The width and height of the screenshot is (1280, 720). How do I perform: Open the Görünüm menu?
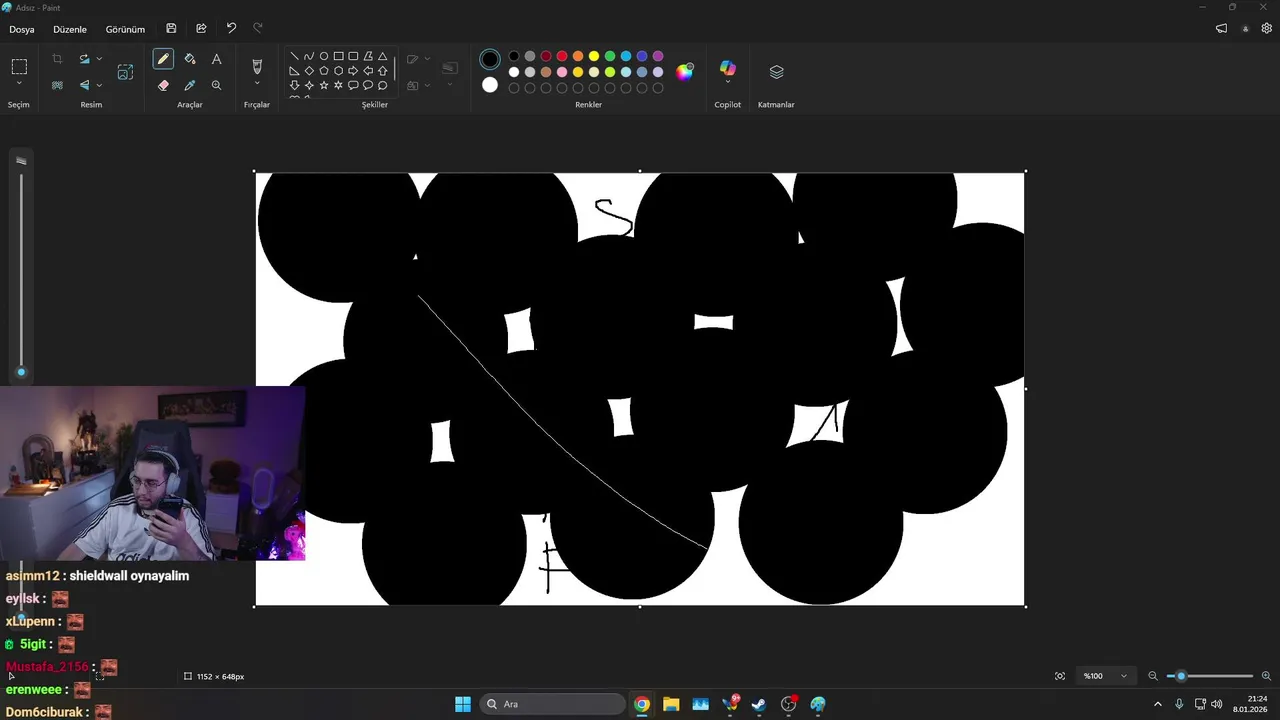[125, 29]
